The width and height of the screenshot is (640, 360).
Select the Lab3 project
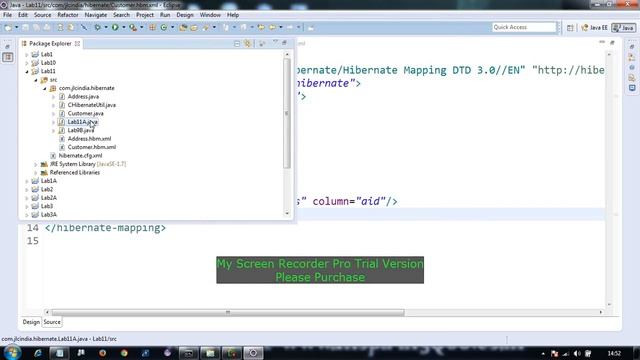(x=47, y=206)
